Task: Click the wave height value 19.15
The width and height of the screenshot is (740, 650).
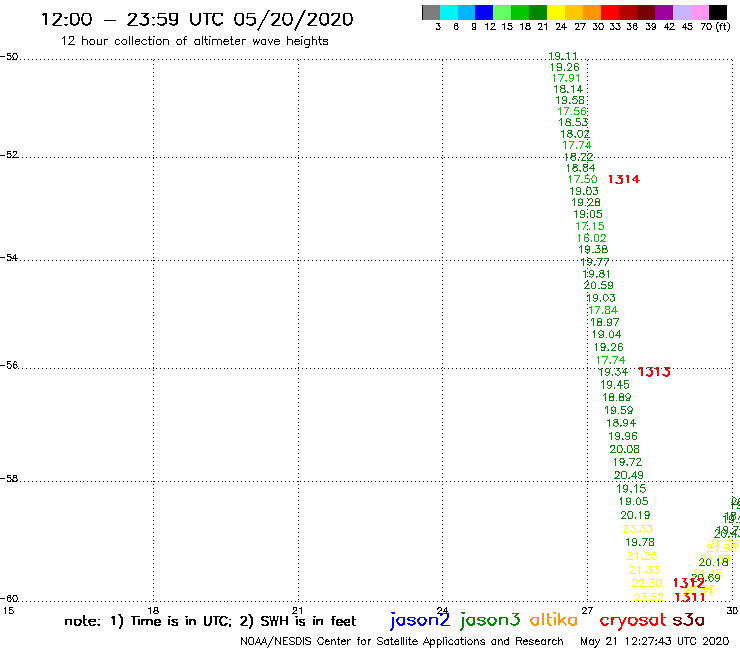Action: tap(631, 489)
